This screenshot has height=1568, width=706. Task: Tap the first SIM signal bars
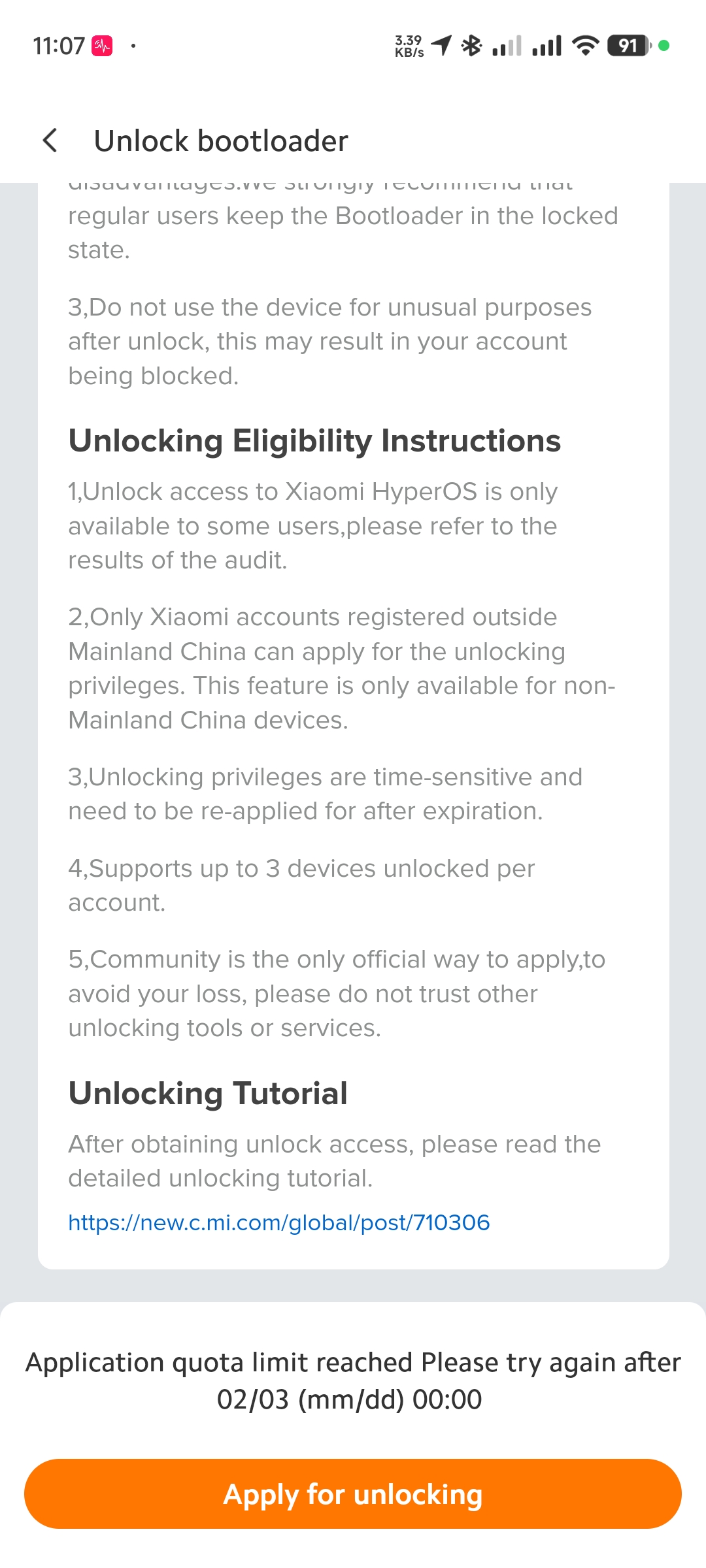tap(507, 46)
